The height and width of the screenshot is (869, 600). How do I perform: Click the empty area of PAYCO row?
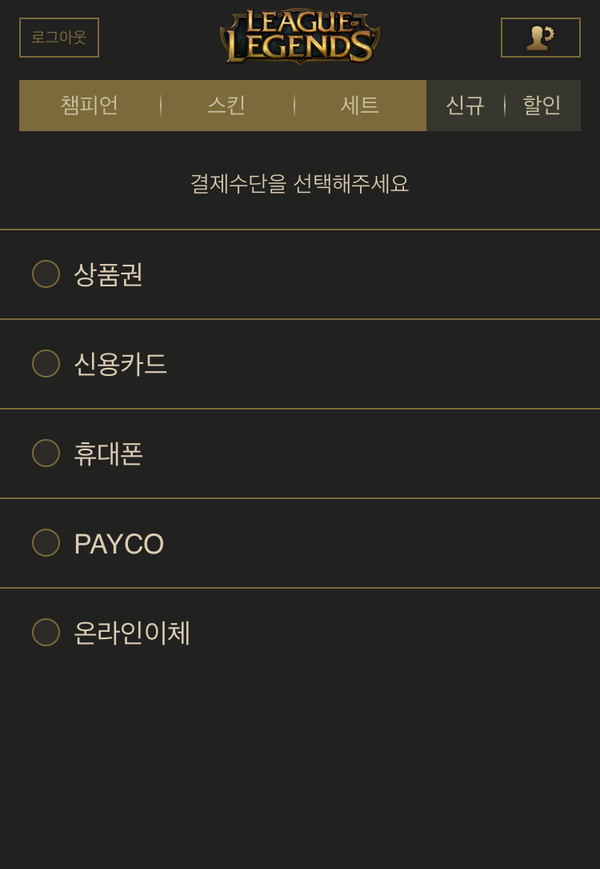(382, 543)
